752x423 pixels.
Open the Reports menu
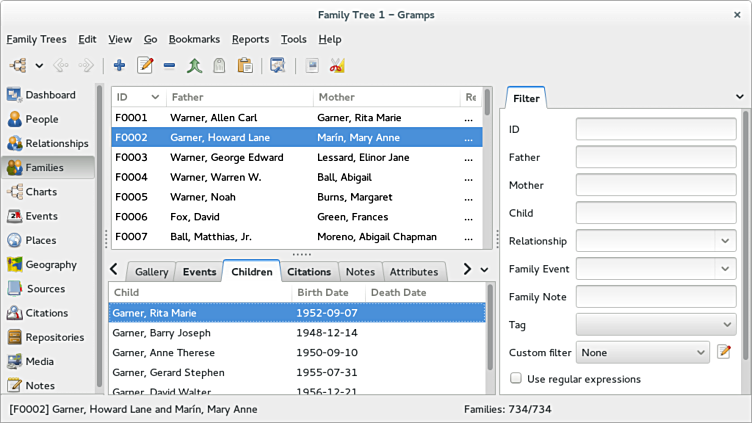250,39
